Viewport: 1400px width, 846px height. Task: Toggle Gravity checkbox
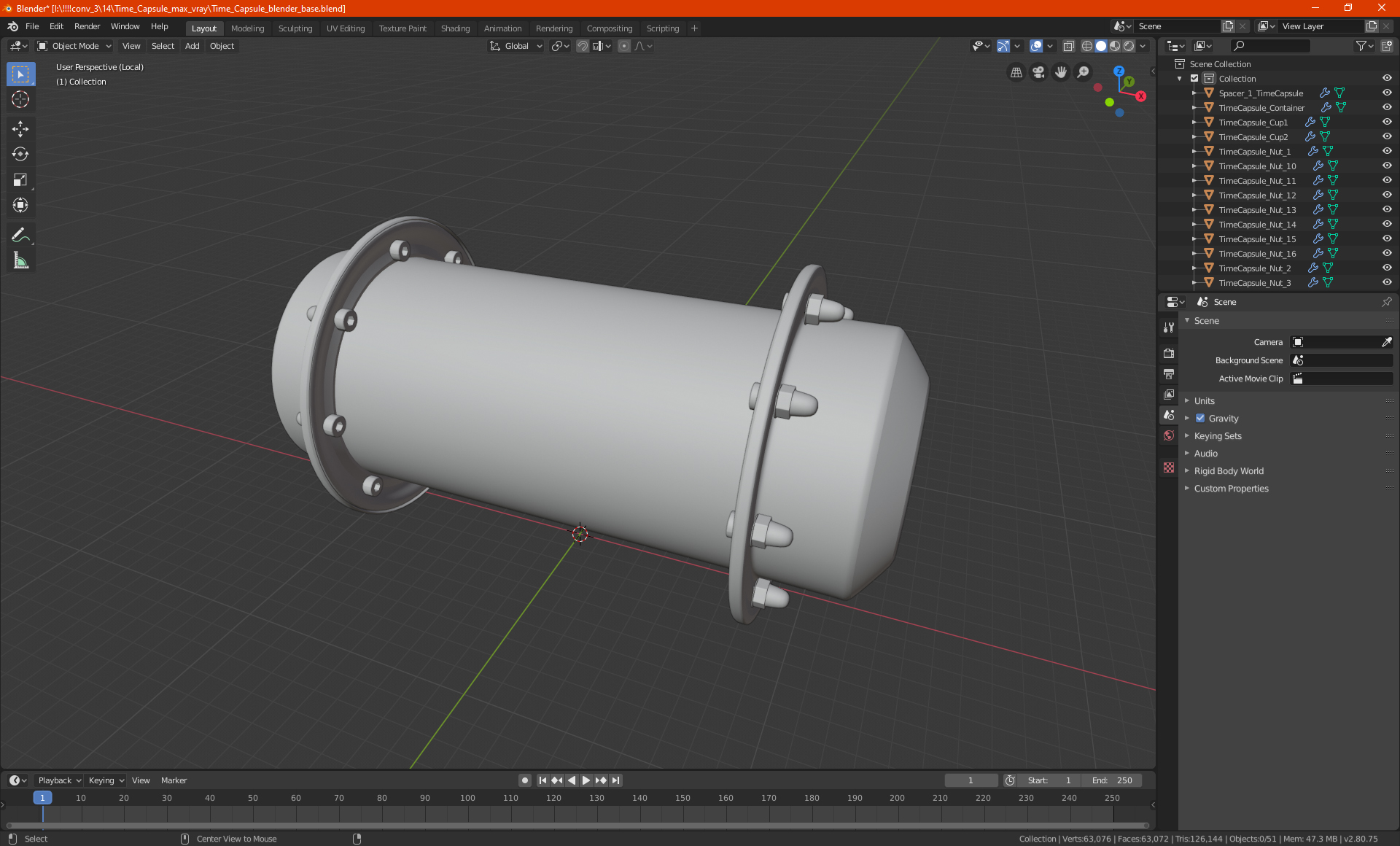click(1200, 418)
